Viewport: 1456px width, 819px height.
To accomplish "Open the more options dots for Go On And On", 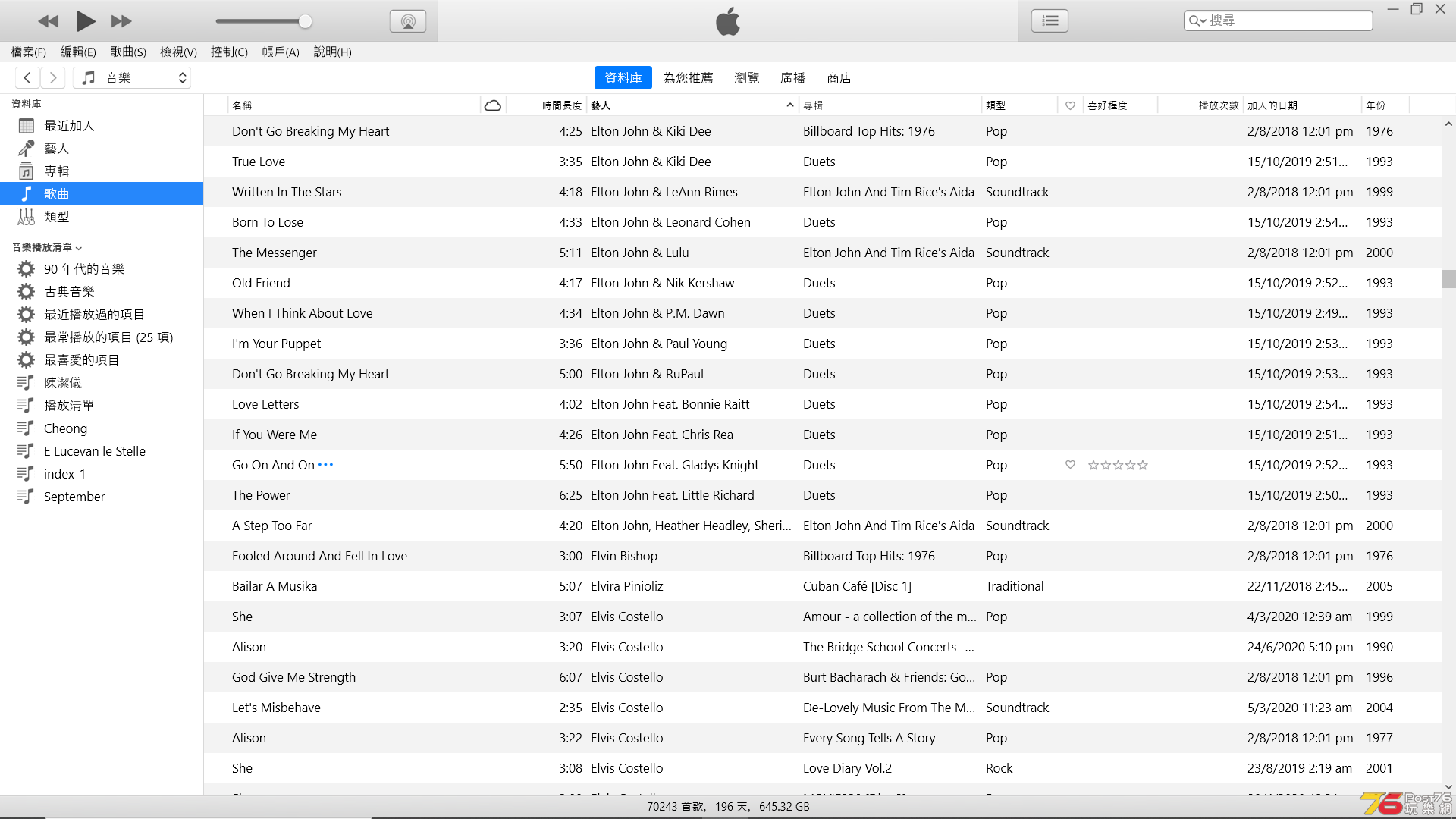I will click(x=325, y=465).
